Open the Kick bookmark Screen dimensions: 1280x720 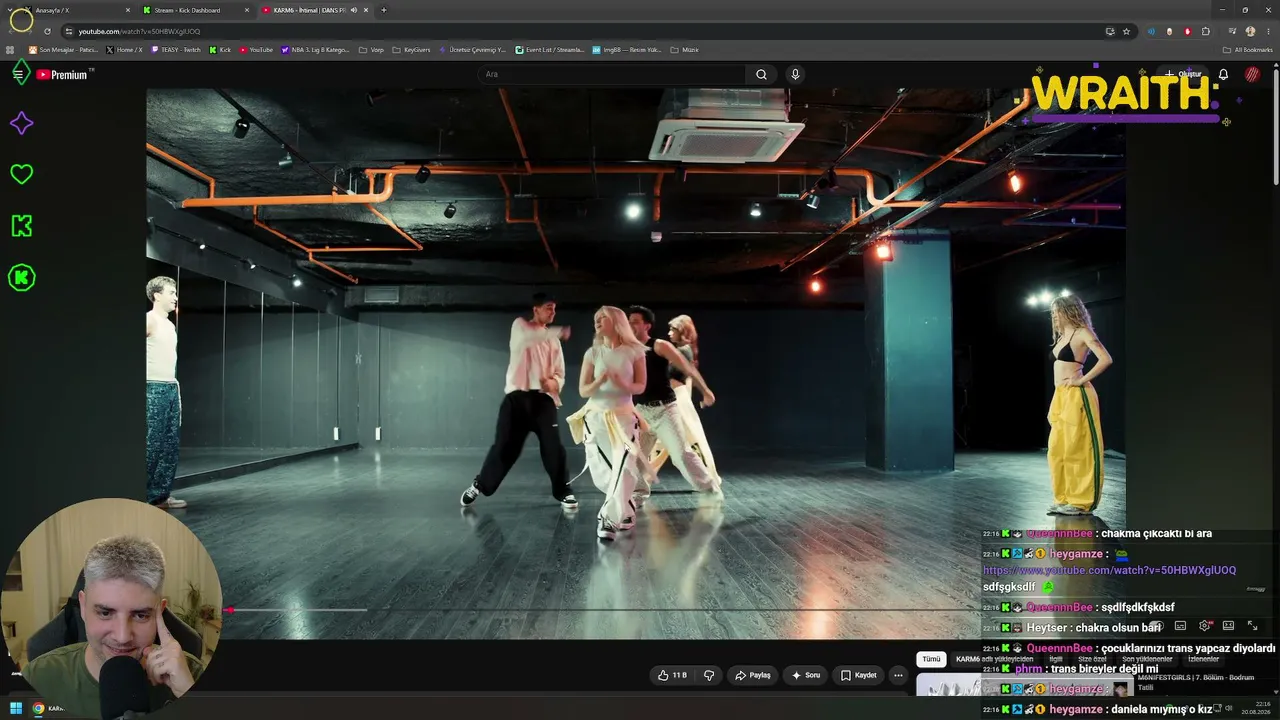point(220,49)
